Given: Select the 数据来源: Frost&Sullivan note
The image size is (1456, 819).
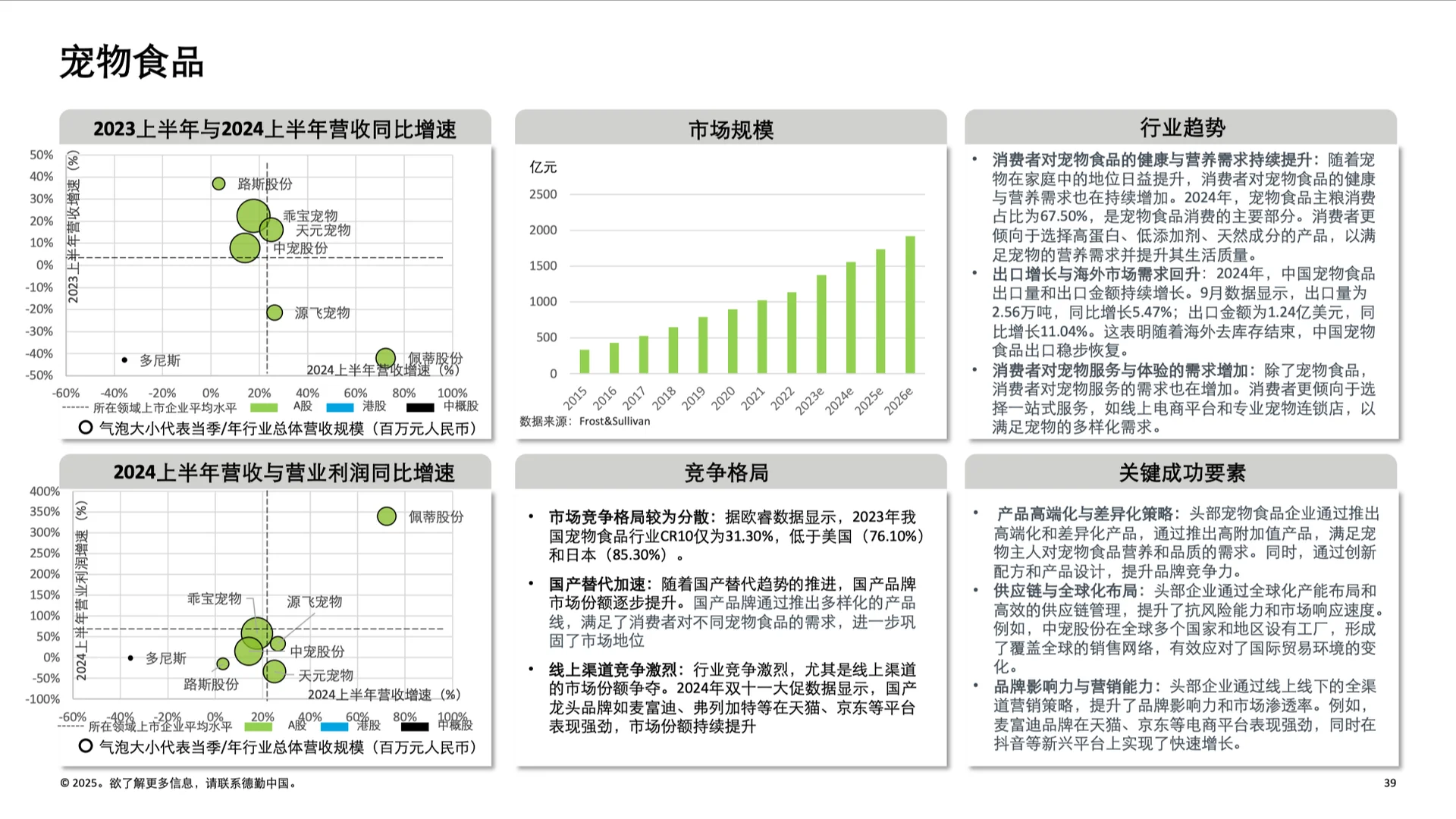Looking at the screenshot, I should 585,421.
